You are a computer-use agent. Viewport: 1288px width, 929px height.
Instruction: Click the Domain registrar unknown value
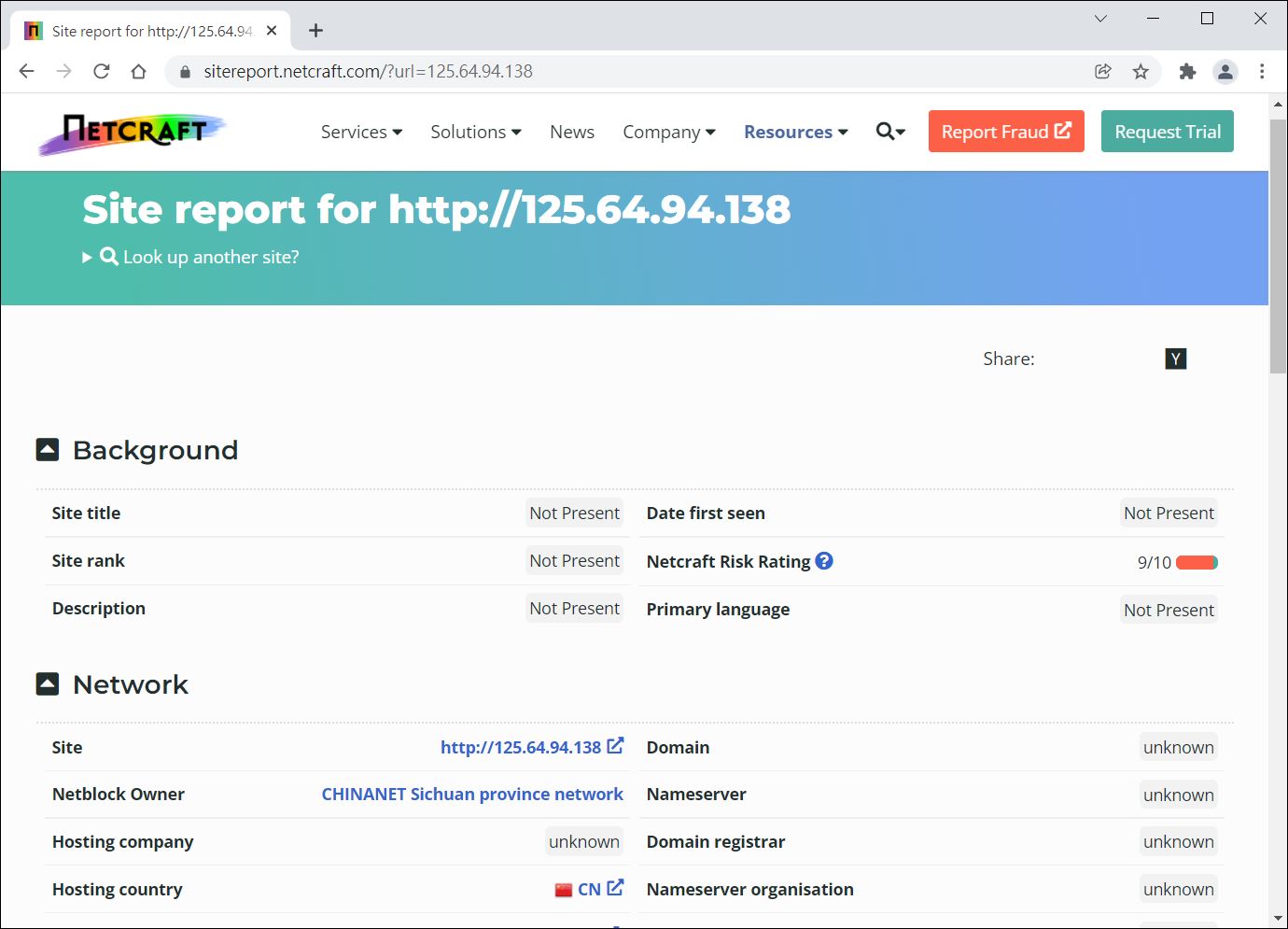(1178, 841)
